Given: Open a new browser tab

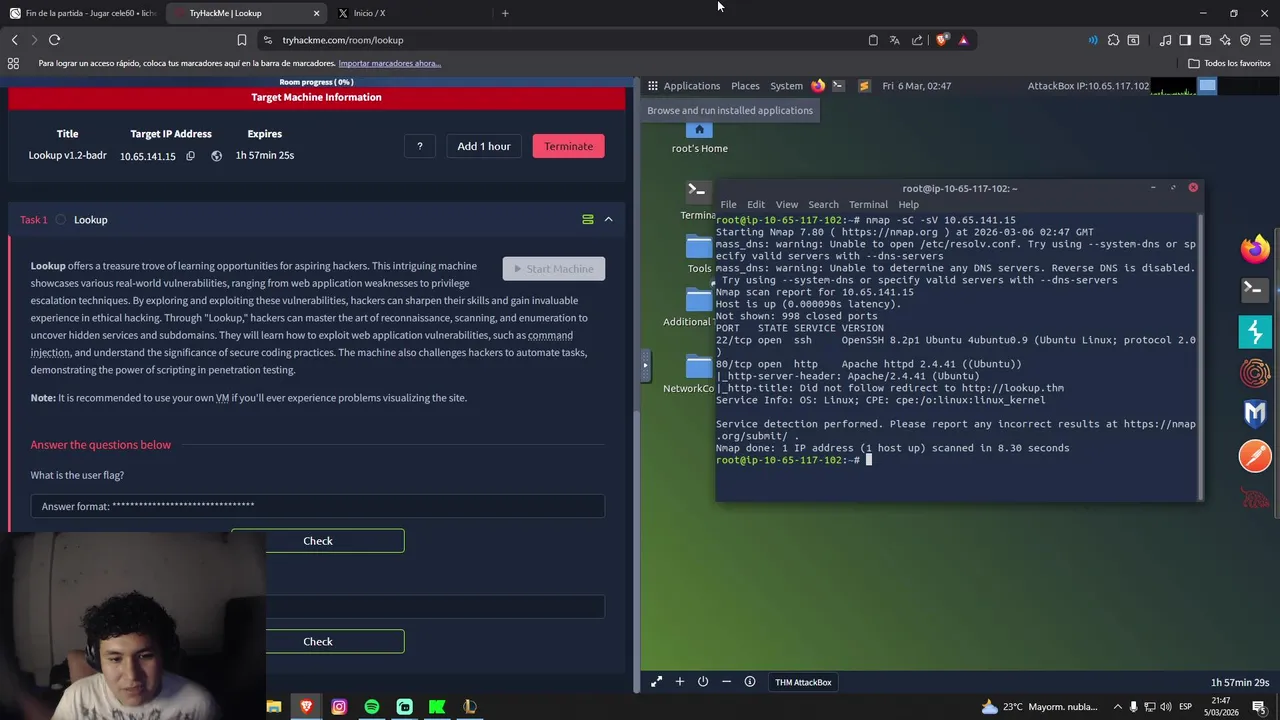Looking at the screenshot, I should point(505,13).
